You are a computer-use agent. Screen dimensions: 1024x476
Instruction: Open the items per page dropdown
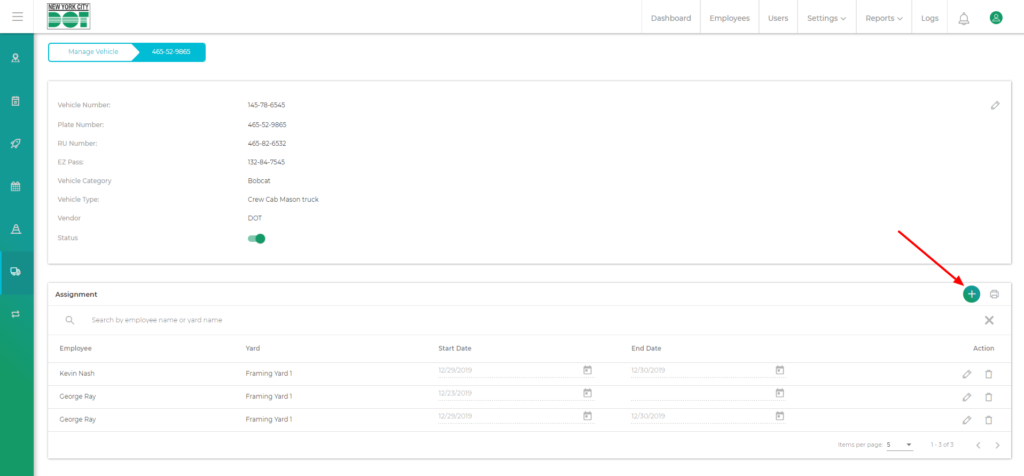pyautogui.click(x=899, y=444)
